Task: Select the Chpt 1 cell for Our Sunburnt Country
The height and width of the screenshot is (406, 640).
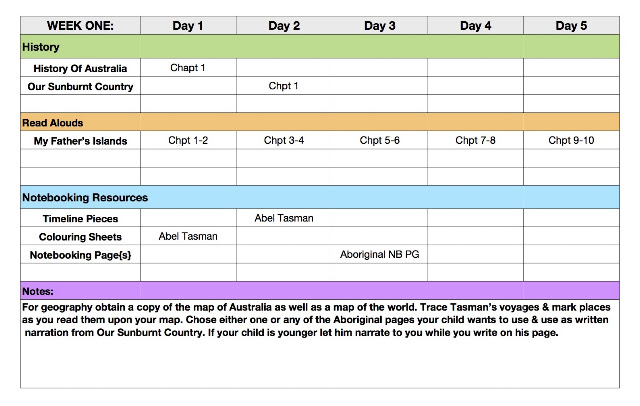Action: coord(284,86)
